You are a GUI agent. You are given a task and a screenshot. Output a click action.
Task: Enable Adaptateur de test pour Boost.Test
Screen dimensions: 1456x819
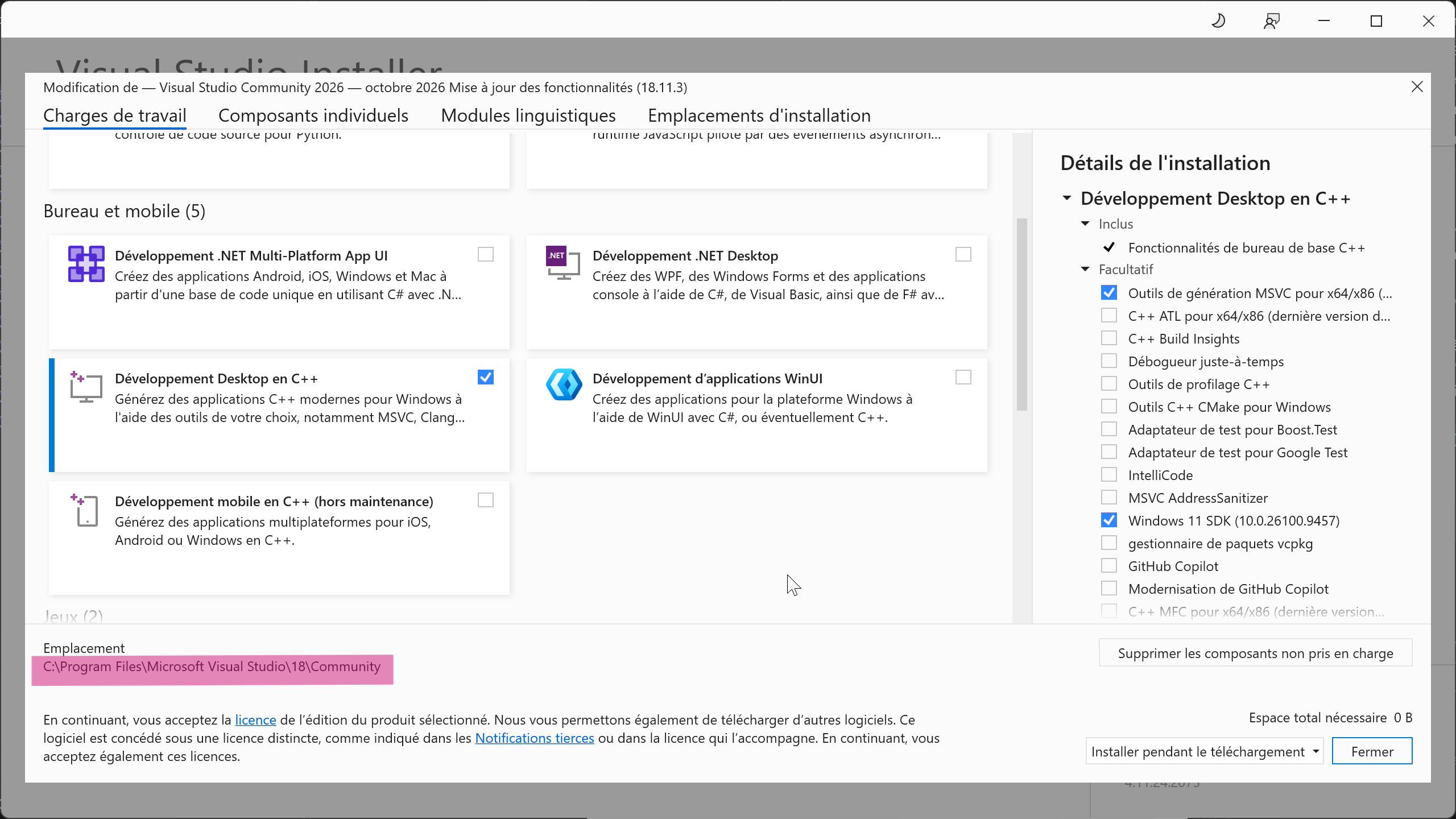1109,429
